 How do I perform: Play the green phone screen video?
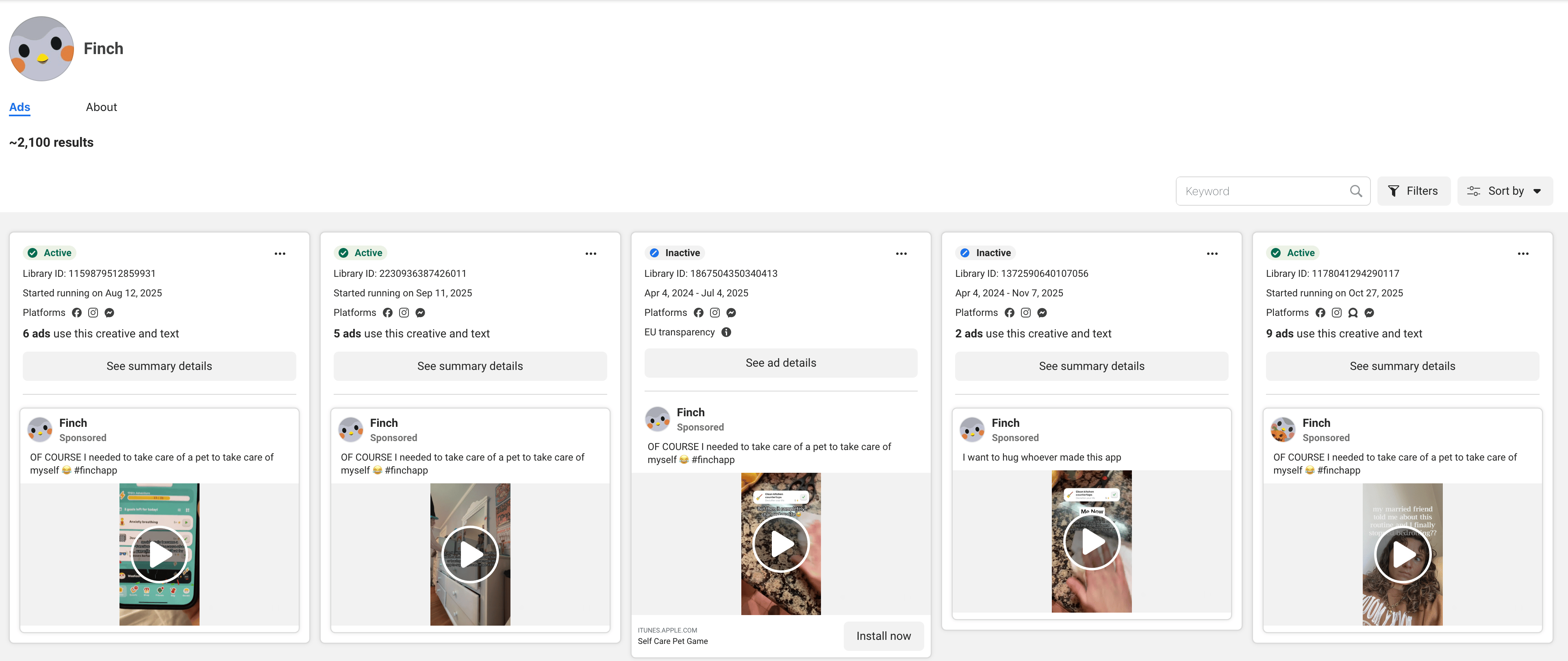[x=159, y=554]
